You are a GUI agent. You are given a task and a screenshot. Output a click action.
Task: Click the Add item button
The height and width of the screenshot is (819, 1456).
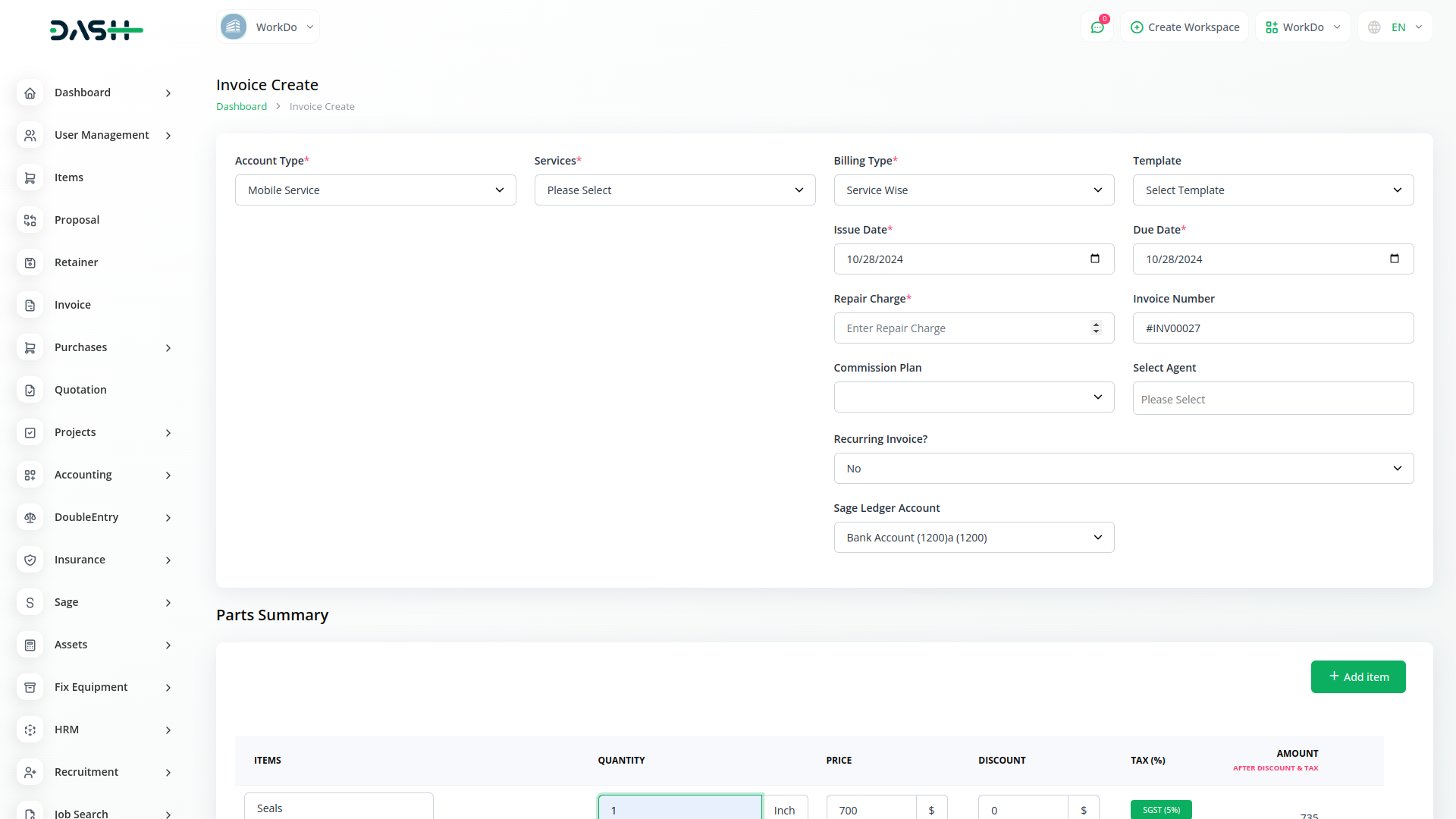click(1357, 676)
